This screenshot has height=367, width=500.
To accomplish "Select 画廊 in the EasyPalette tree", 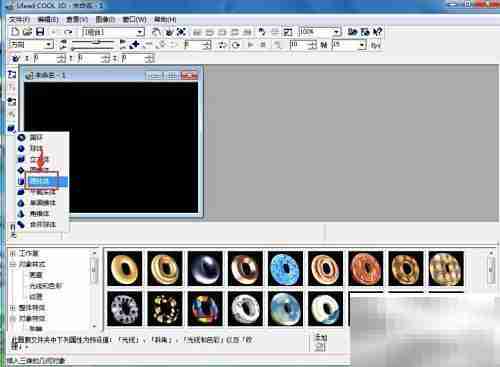I will [x=36, y=275].
